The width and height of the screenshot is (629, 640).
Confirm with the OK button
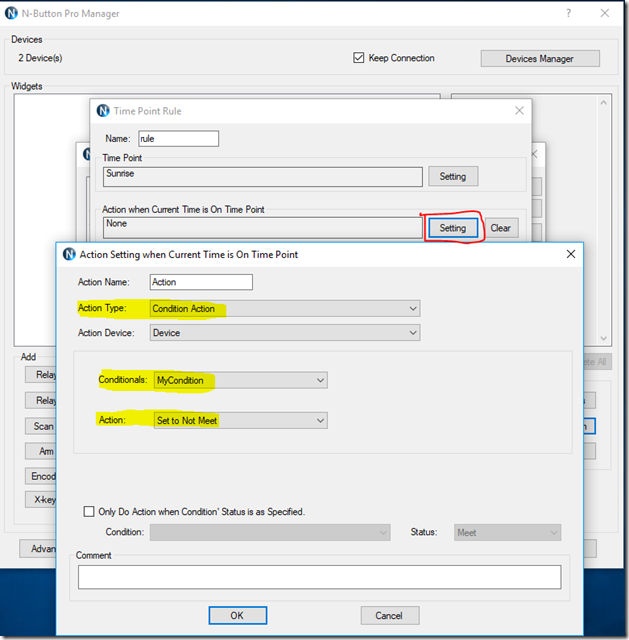238,615
